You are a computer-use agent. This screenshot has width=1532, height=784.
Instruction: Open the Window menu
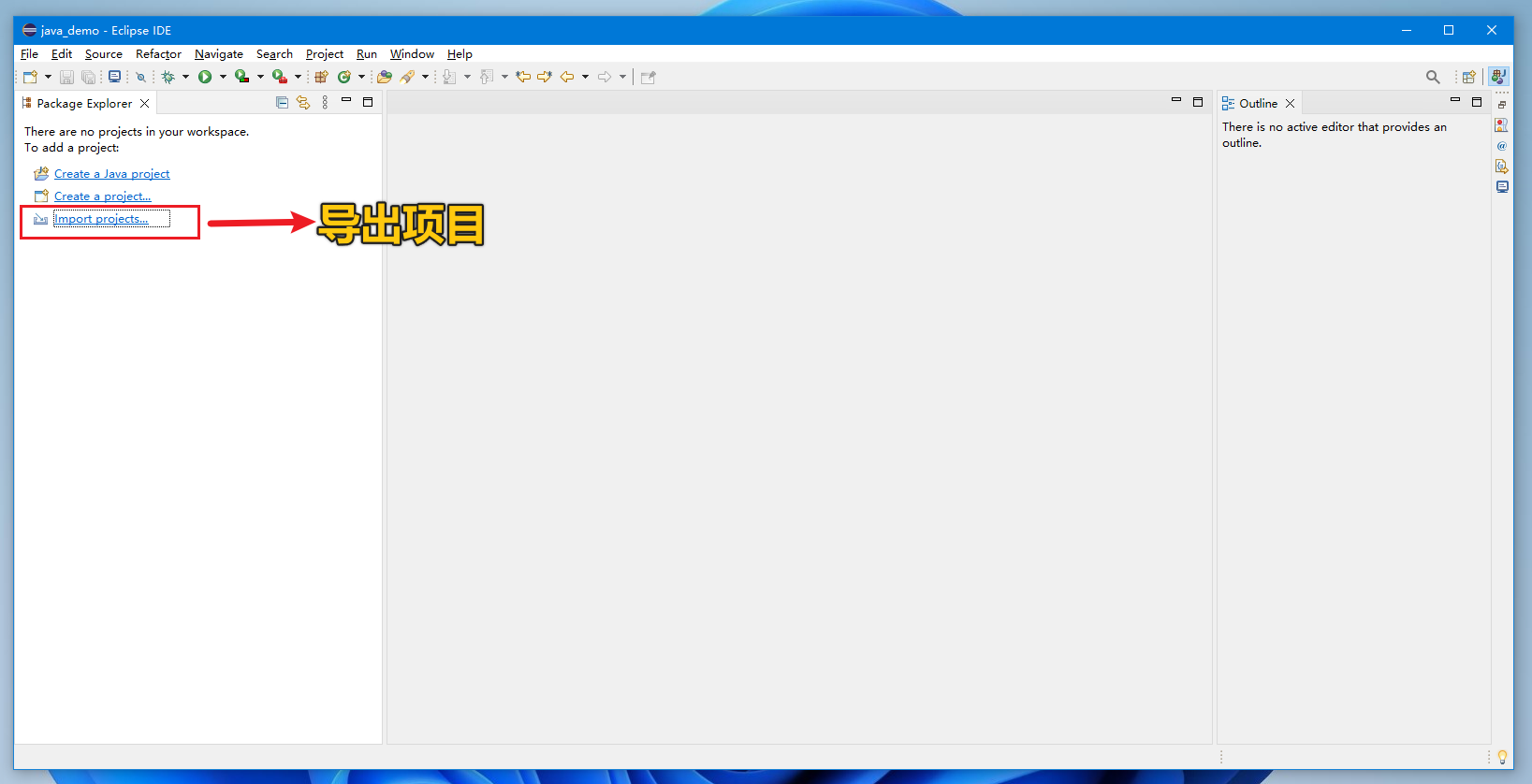412,54
